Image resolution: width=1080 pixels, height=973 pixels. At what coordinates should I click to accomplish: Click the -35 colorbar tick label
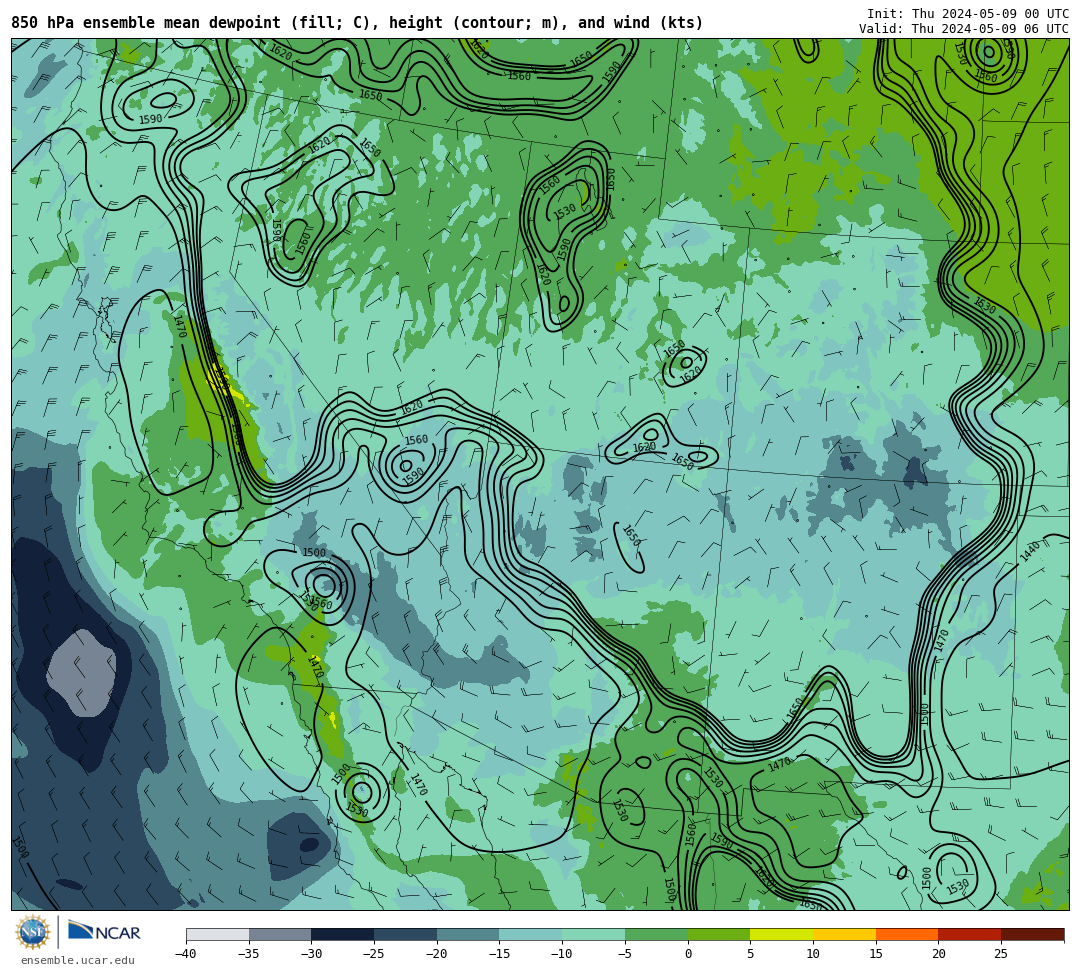[249, 954]
